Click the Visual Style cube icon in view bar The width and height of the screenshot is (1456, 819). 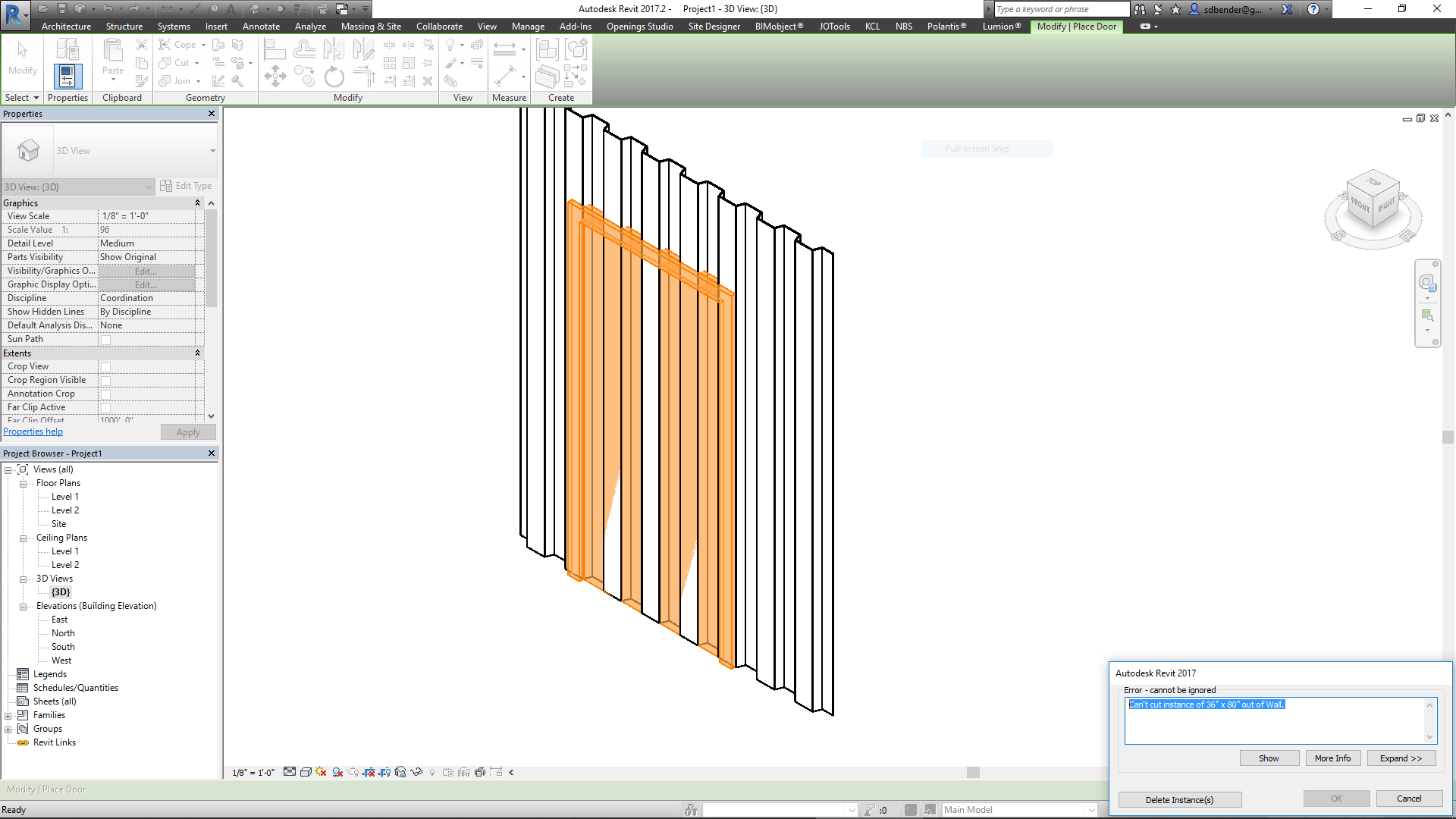pos(306,772)
